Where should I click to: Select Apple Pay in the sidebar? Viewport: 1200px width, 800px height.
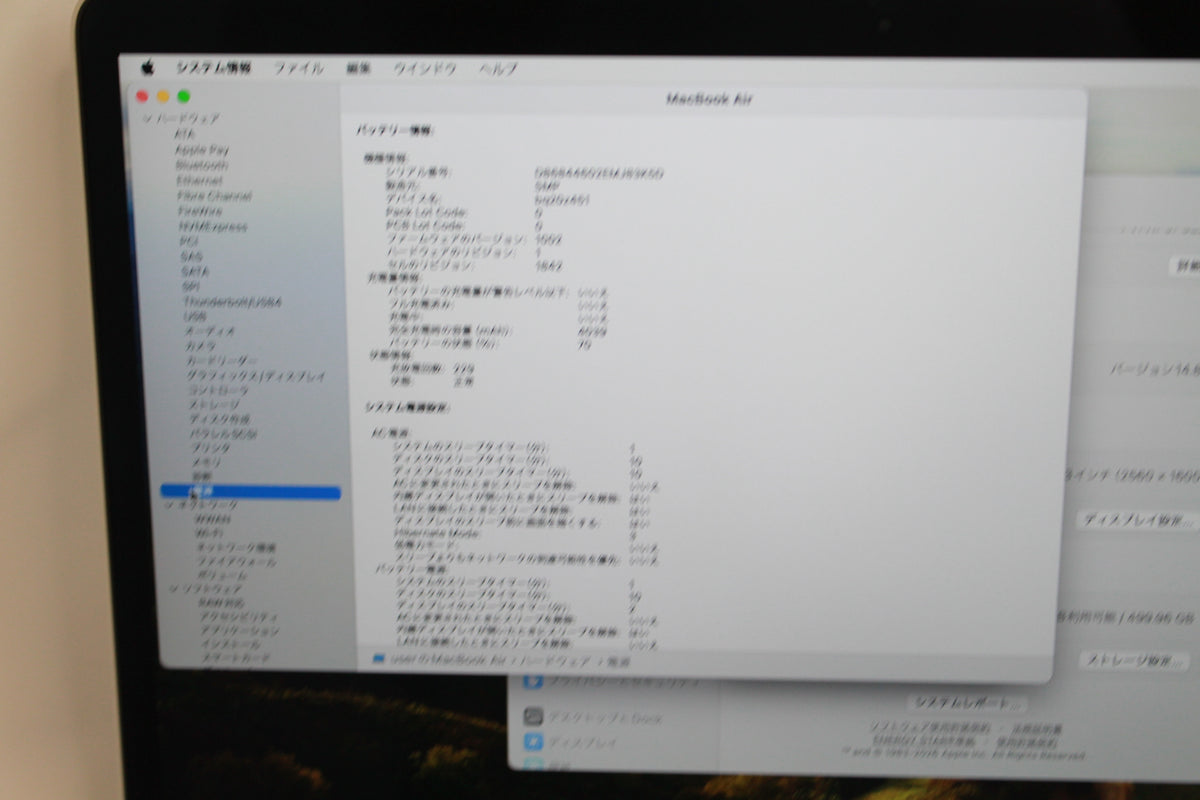tap(202, 149)
